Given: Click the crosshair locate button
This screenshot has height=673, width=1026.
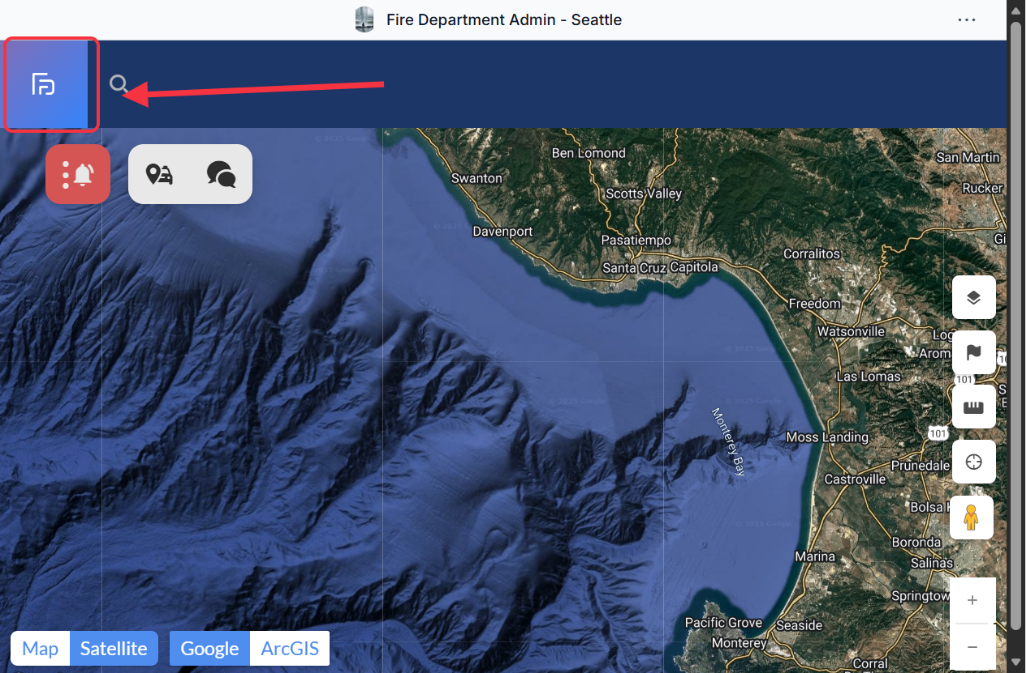Looking at the screenshot, I should (x=973, y=462).
